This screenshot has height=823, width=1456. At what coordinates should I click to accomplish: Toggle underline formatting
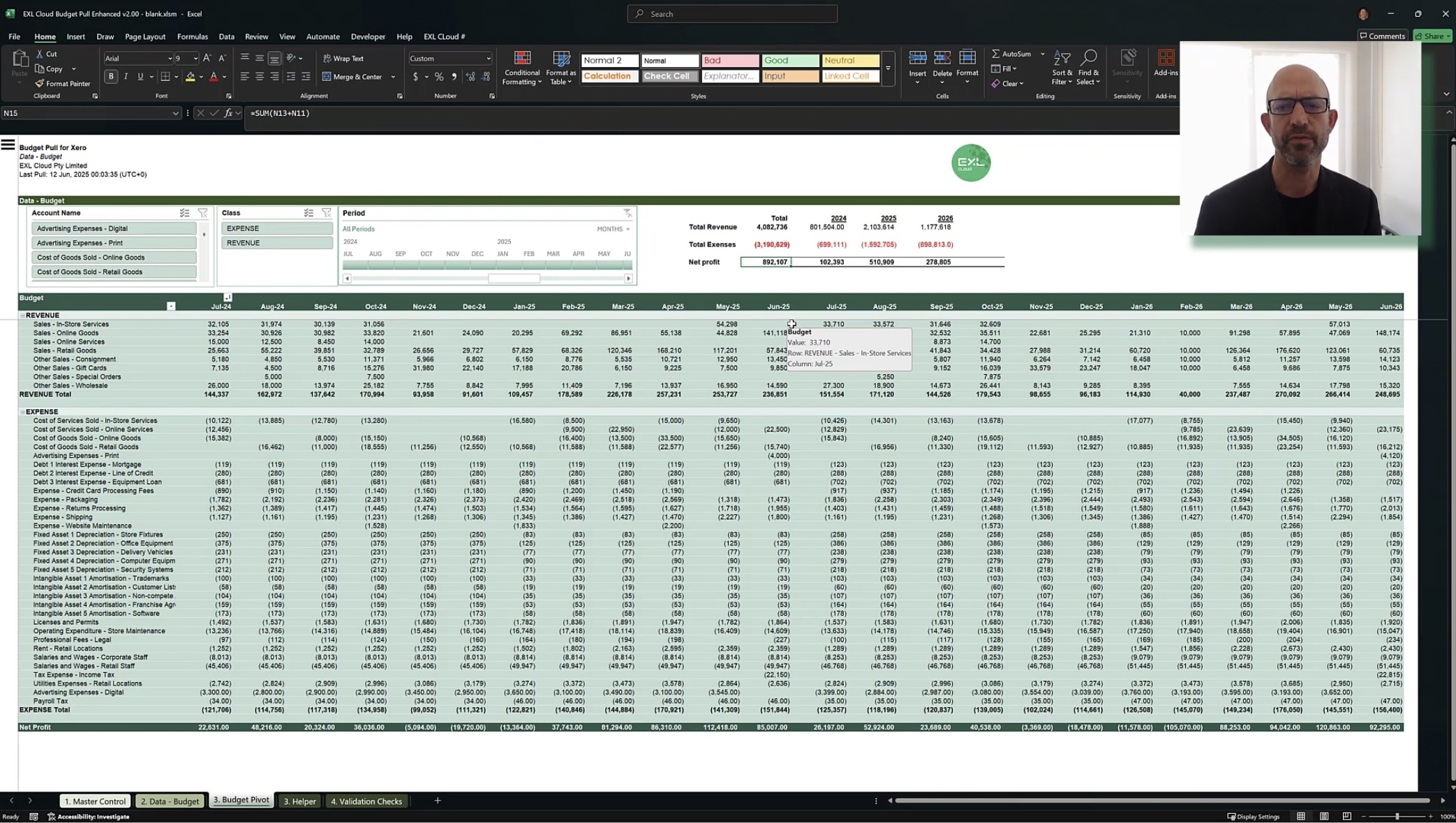140,77
